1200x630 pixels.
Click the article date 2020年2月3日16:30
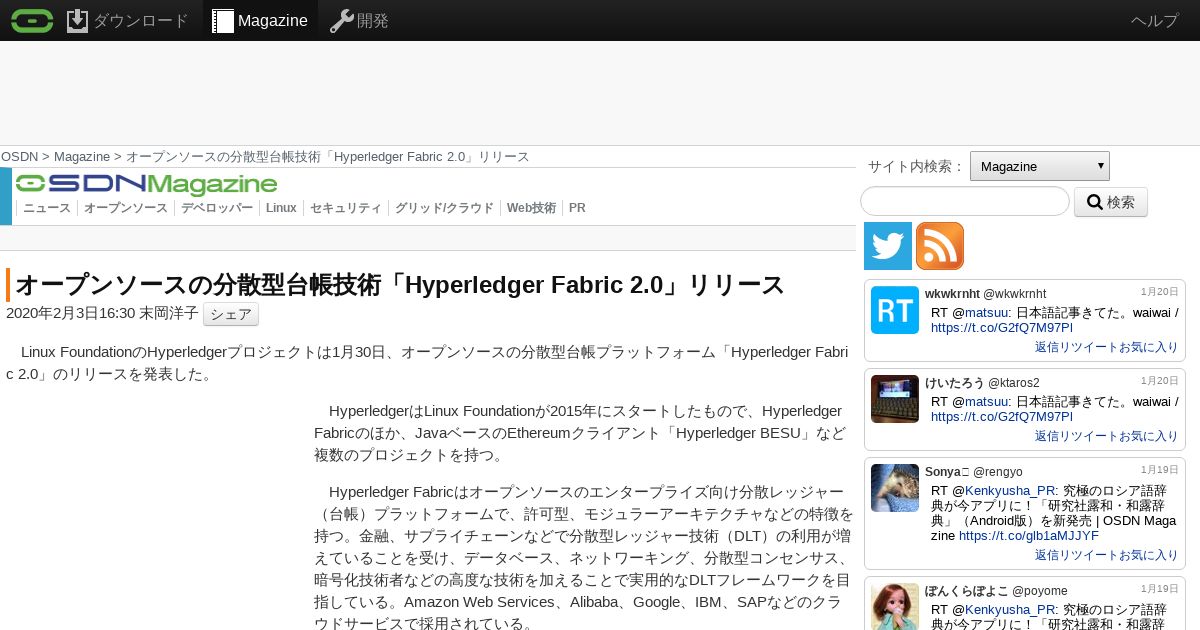(70, 313)
